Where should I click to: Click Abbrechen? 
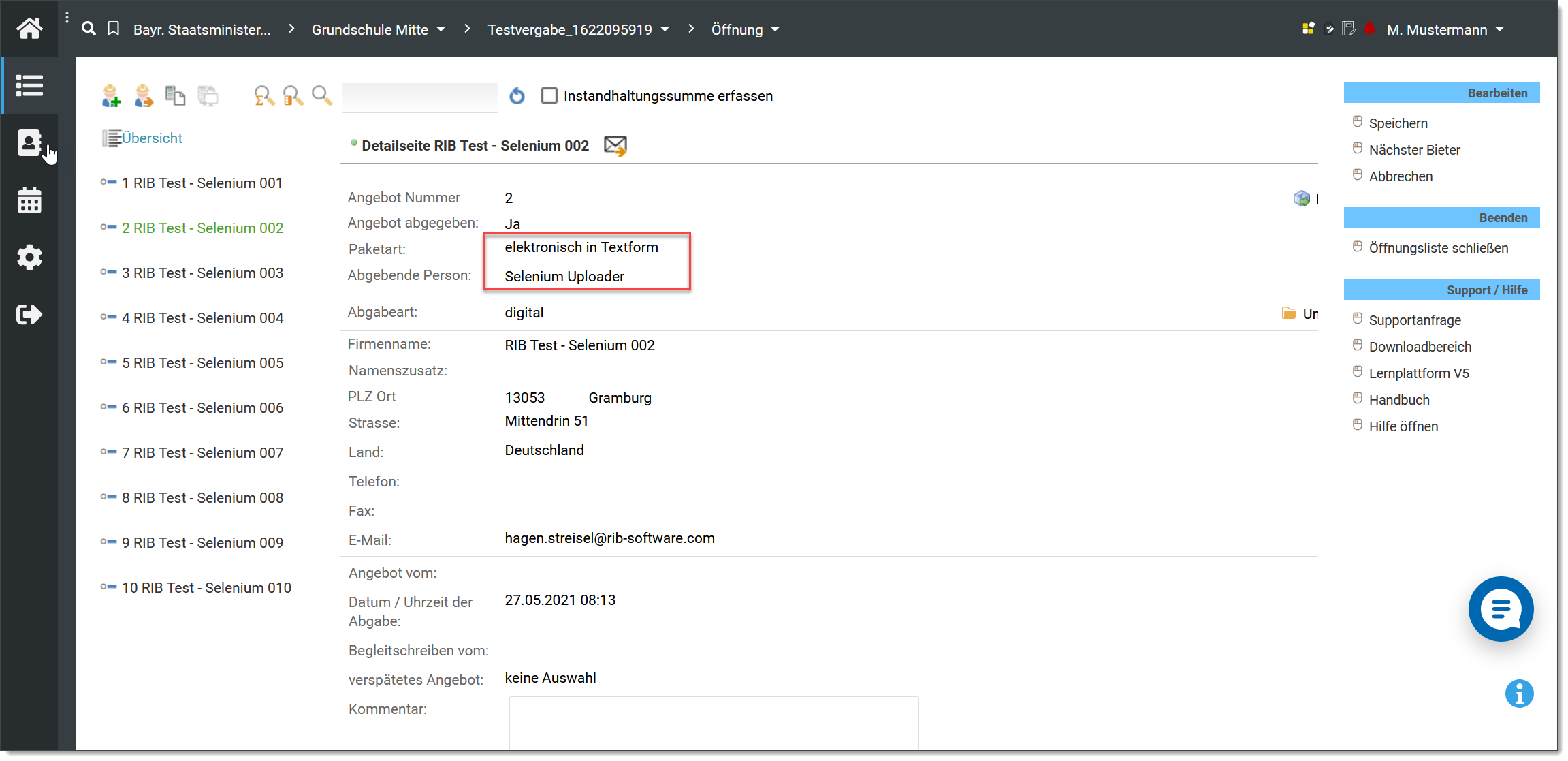click(1401, 176)
